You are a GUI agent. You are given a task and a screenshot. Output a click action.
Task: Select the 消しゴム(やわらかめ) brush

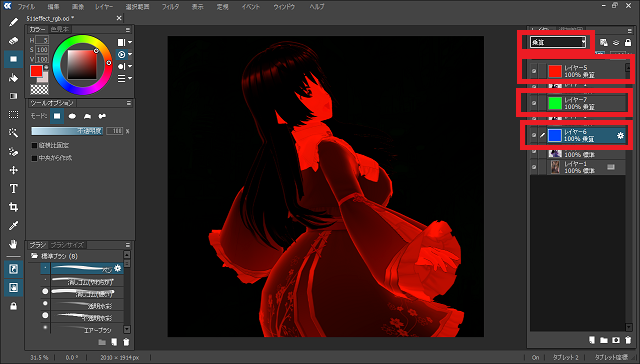[x=82, y=281]
